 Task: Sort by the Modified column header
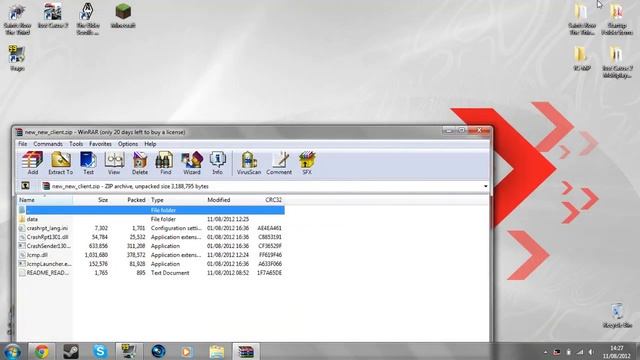pos(227,200)
